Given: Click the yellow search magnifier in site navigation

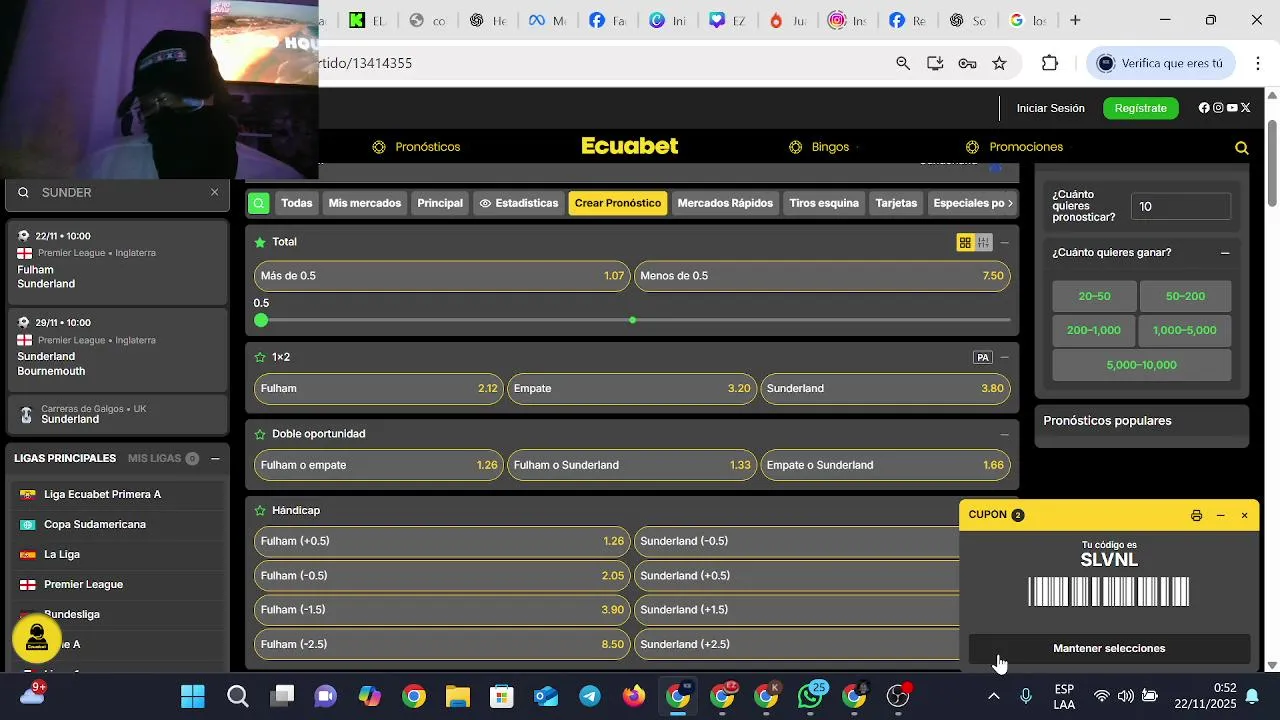Looking at the screenshot, I should (x=1242, y=148).
